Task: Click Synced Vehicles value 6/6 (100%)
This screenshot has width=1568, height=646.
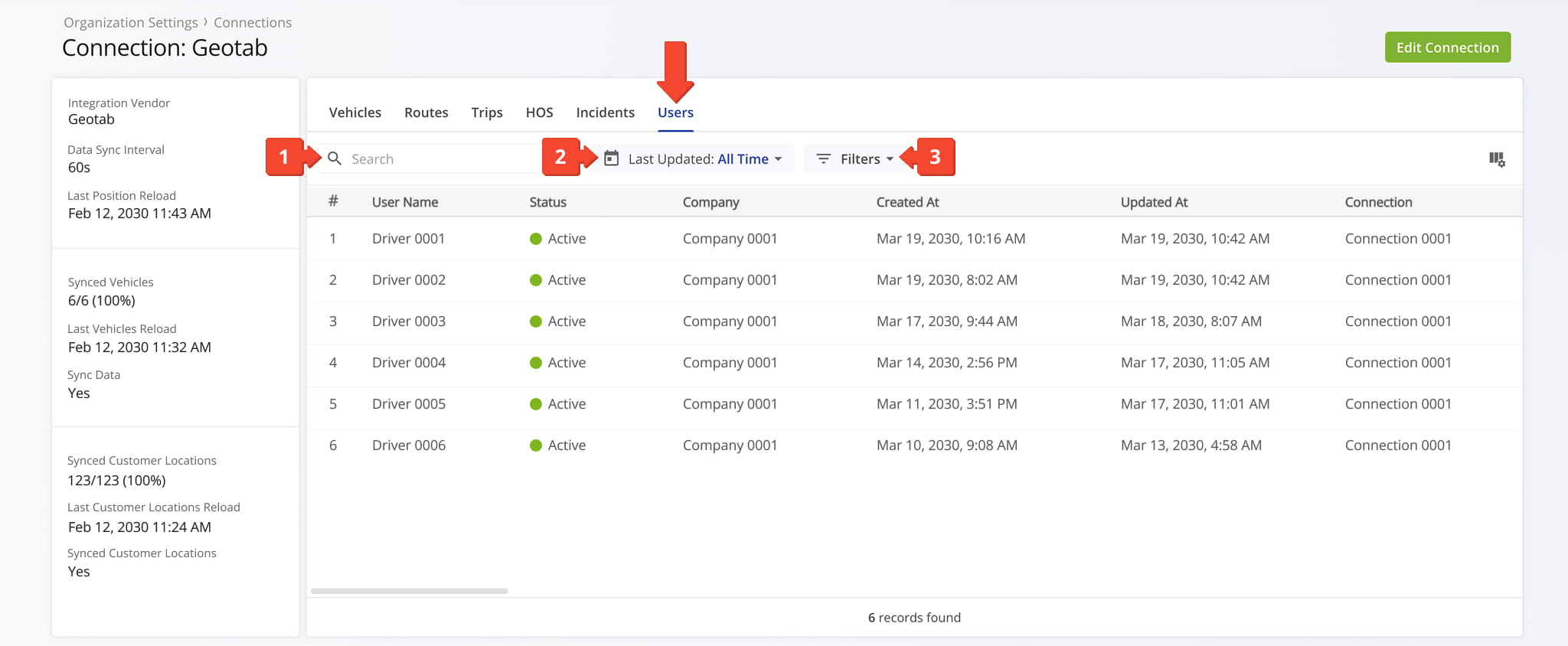Action: pos(102,301)
